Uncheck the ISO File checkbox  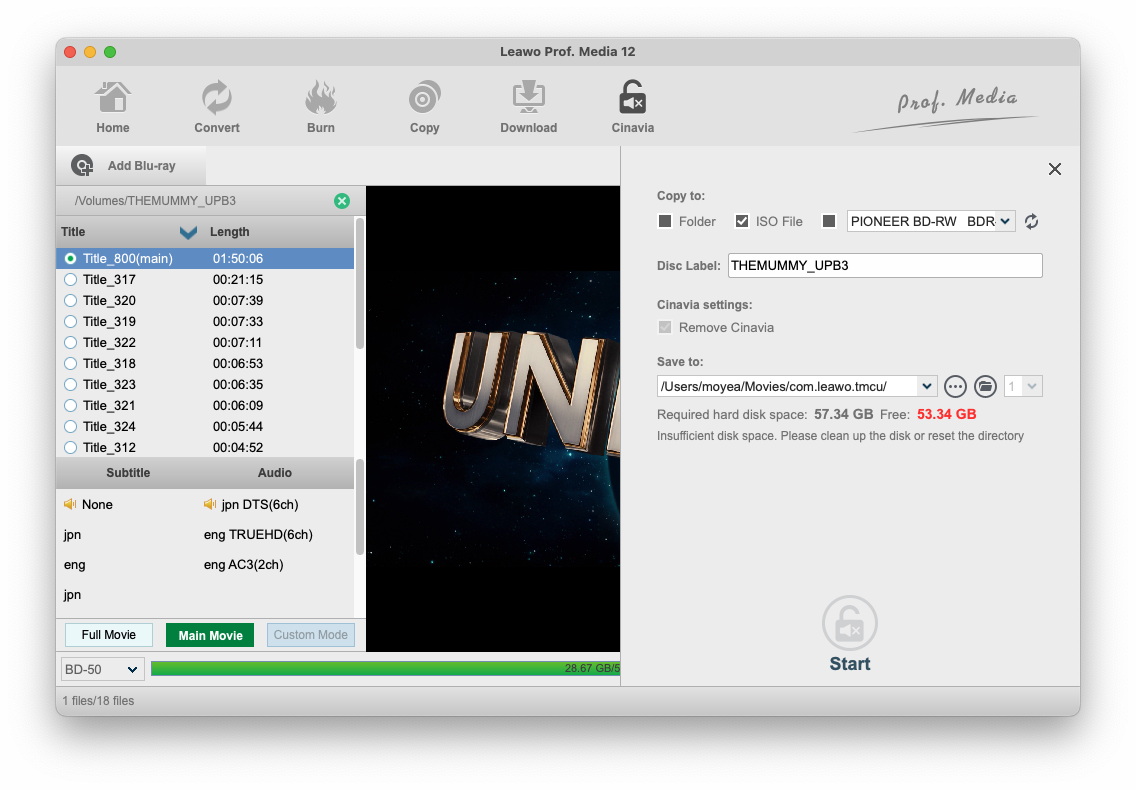pyautogui.click(x=742, y=221)
